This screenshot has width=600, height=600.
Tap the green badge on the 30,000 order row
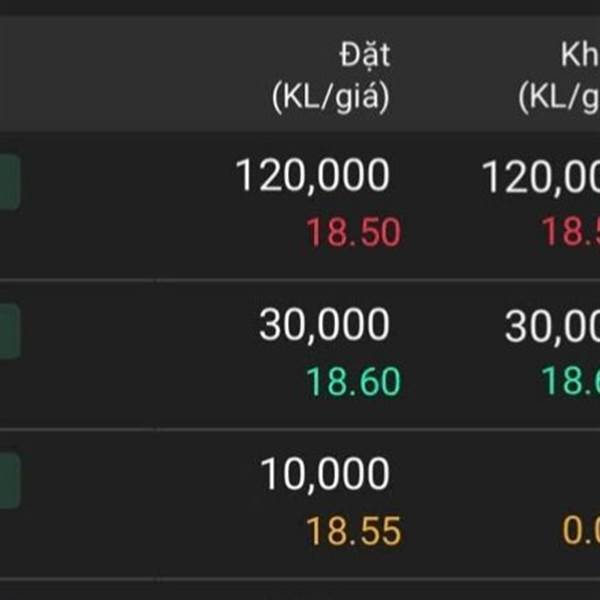click(x=10, y=331)
